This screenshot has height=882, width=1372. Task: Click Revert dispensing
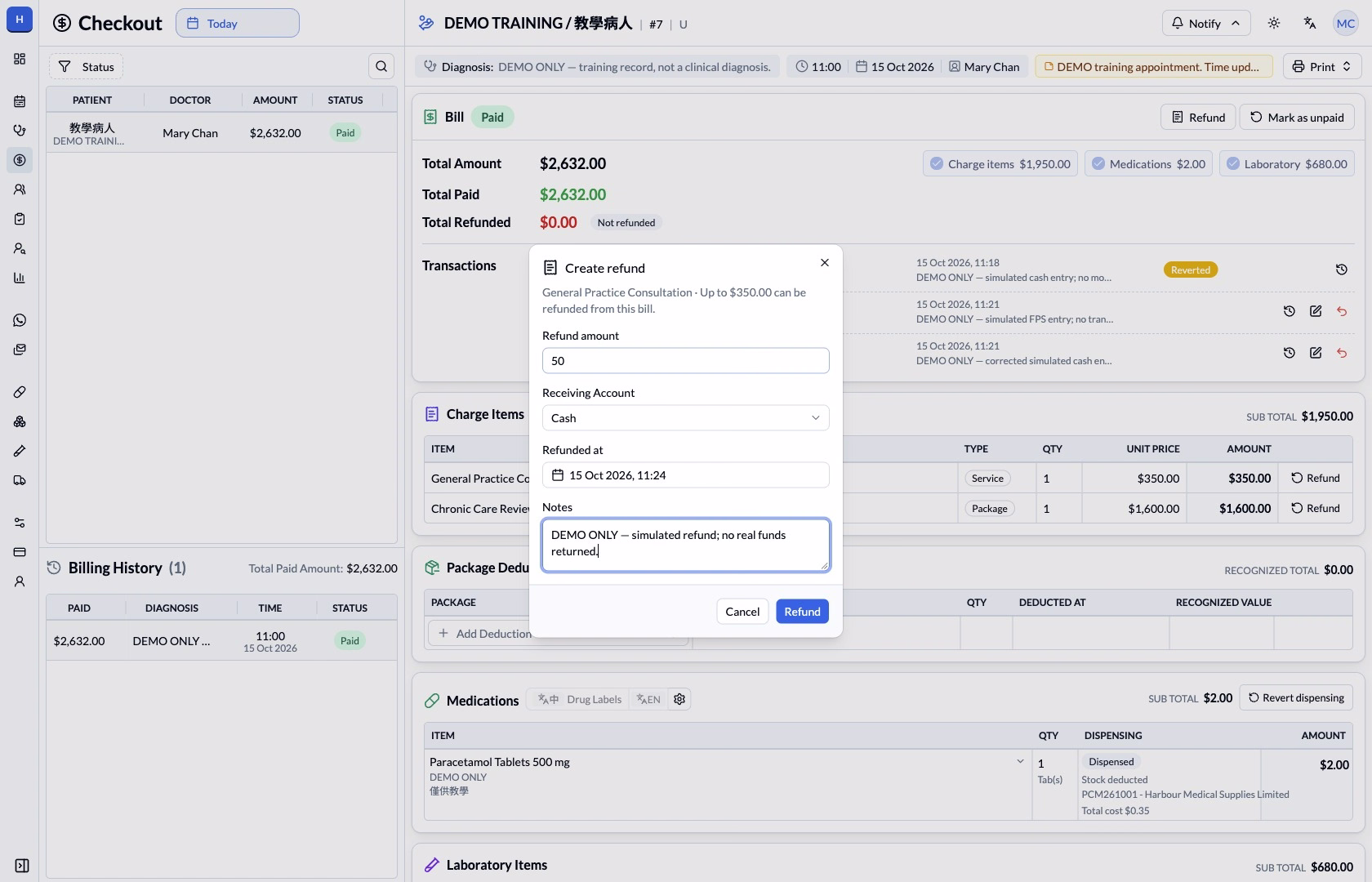(1296, 697)
